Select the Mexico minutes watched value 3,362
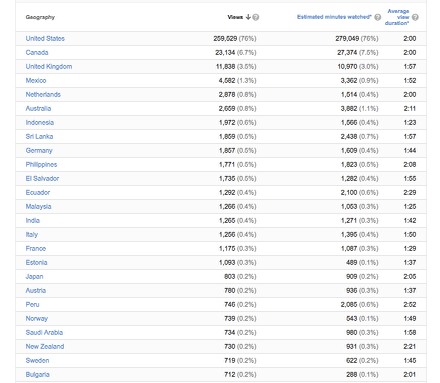The height and width of the screenshot is (383, 440). click(349, 80)
